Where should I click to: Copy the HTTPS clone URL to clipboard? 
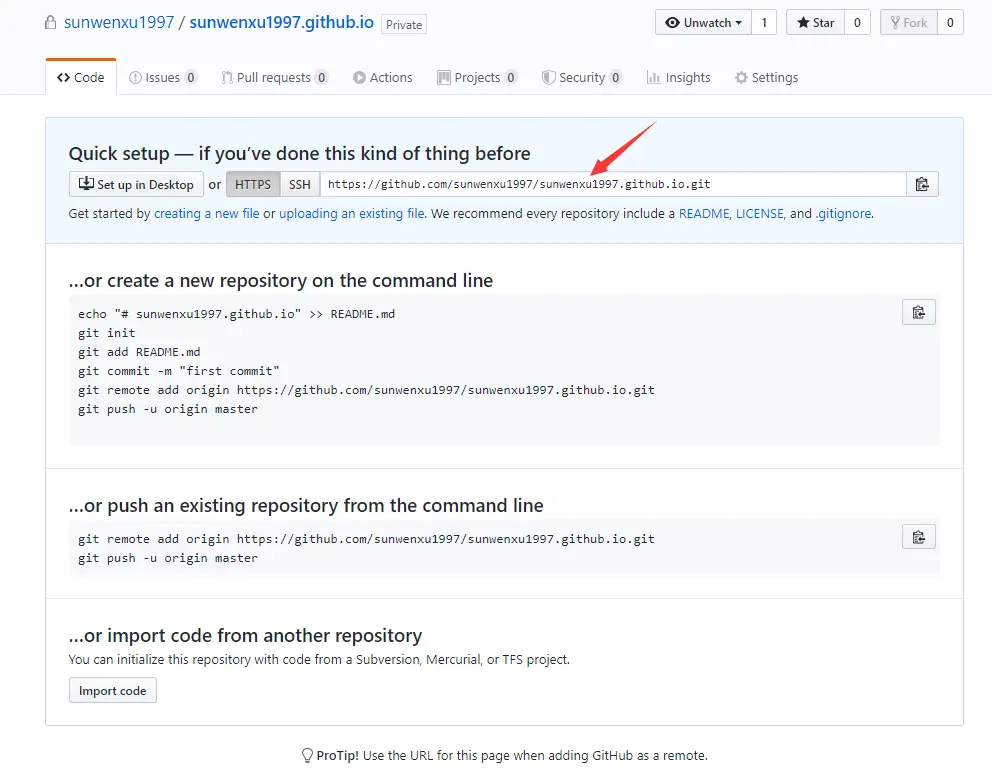[x=922, y=184]
